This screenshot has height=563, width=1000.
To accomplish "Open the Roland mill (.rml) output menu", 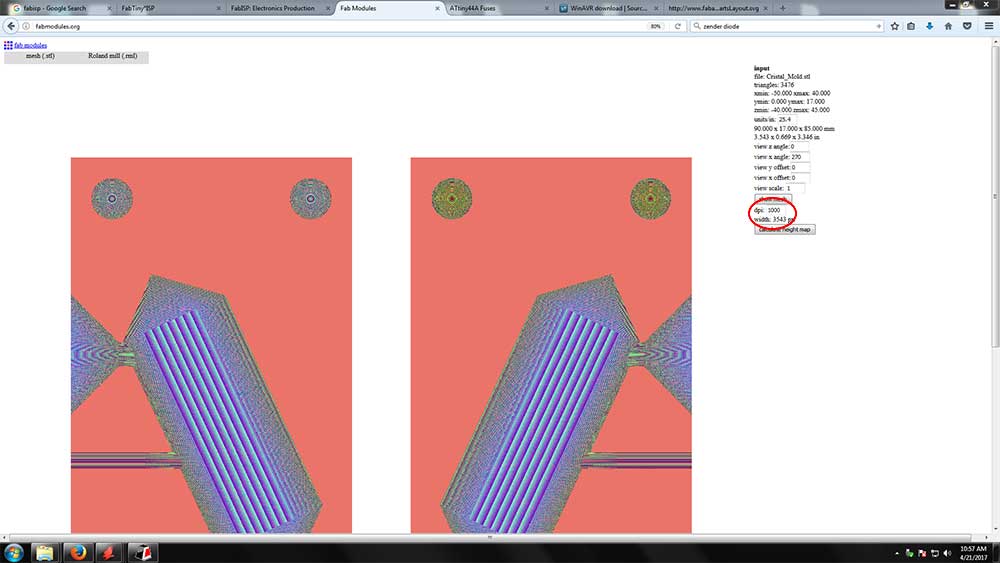I will point(113,56).
